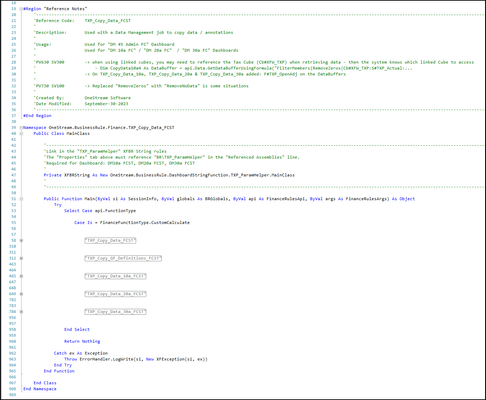The height and width of the screenshot is (400, 486).
Task: Click line number 47 in the gutter
Action: coord(14,175)
